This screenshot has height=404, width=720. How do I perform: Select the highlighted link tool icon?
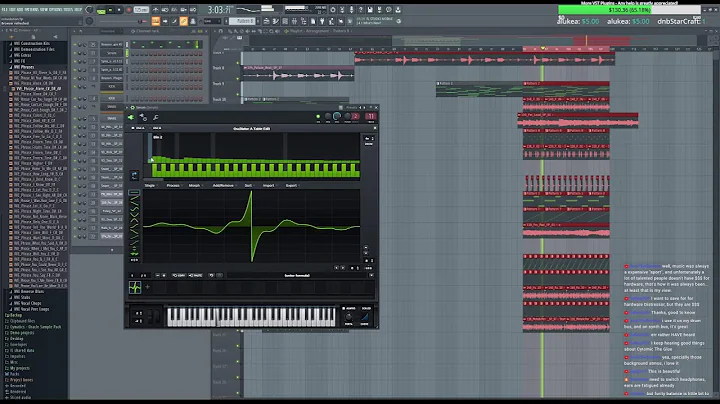tap(183, 21)
